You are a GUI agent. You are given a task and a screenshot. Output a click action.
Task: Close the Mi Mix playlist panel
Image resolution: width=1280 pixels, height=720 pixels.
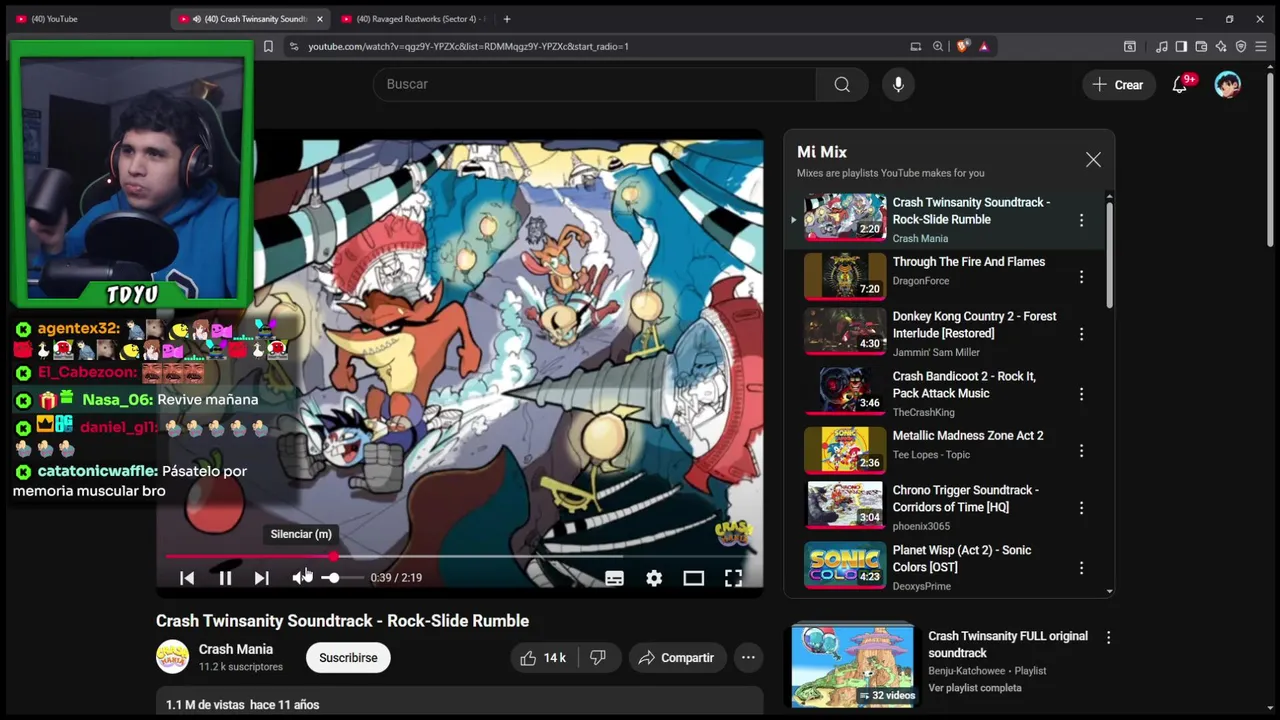pyautogui.click(x=1093, y=160)
